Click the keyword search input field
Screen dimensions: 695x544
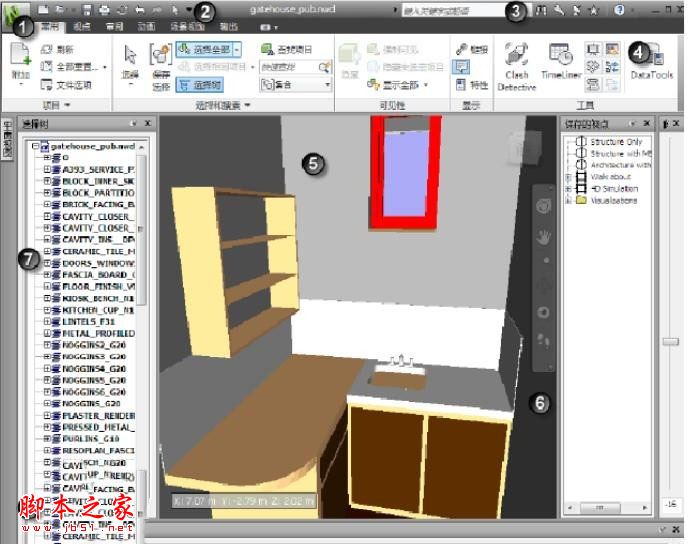click(455, 11)
